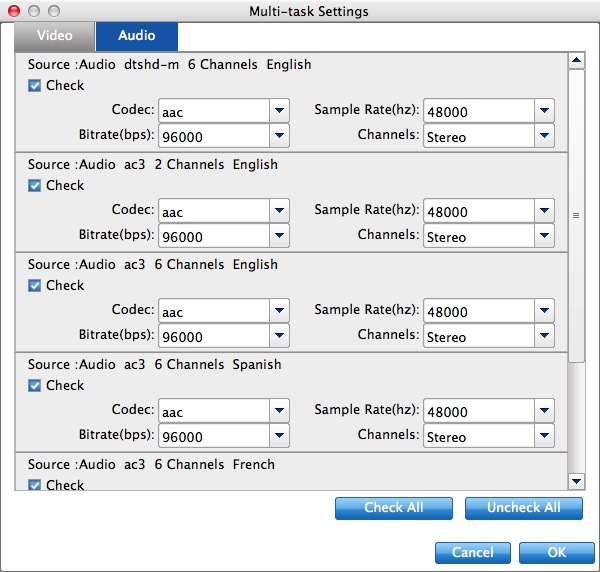600x572 pixels.
Task: Disable the ac3 6 Channels Spanish track
Action: (35, 386)
